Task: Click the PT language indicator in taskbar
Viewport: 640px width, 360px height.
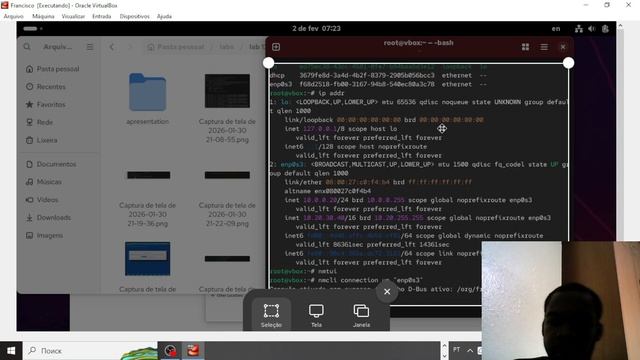Action: point(456,350)
